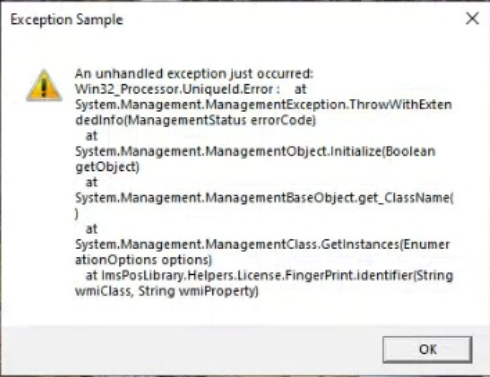Image resolution: width=490 pixels, height=377 pixels.
Task: Select the 'An unhandled exception just occurred' line
Action: coord(194,74)
